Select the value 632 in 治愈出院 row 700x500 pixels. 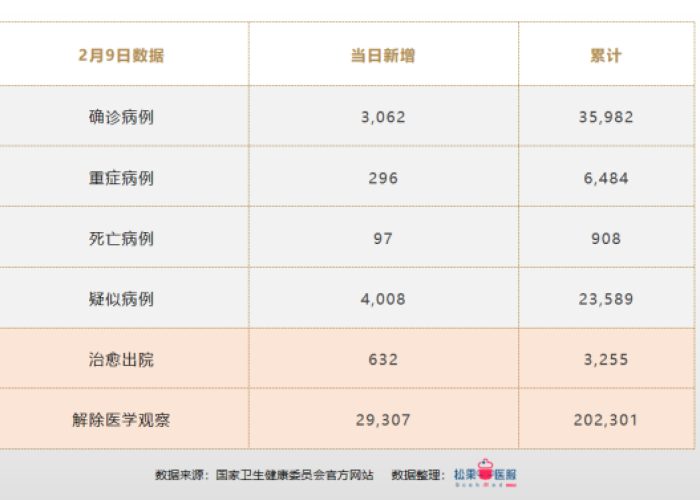point(383,359)
